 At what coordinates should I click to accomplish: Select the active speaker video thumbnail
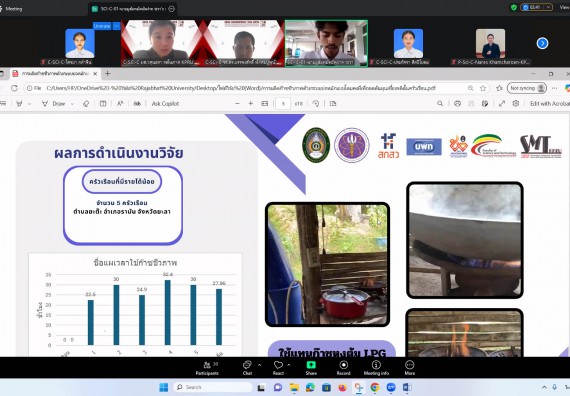click(x=326, y=43)
